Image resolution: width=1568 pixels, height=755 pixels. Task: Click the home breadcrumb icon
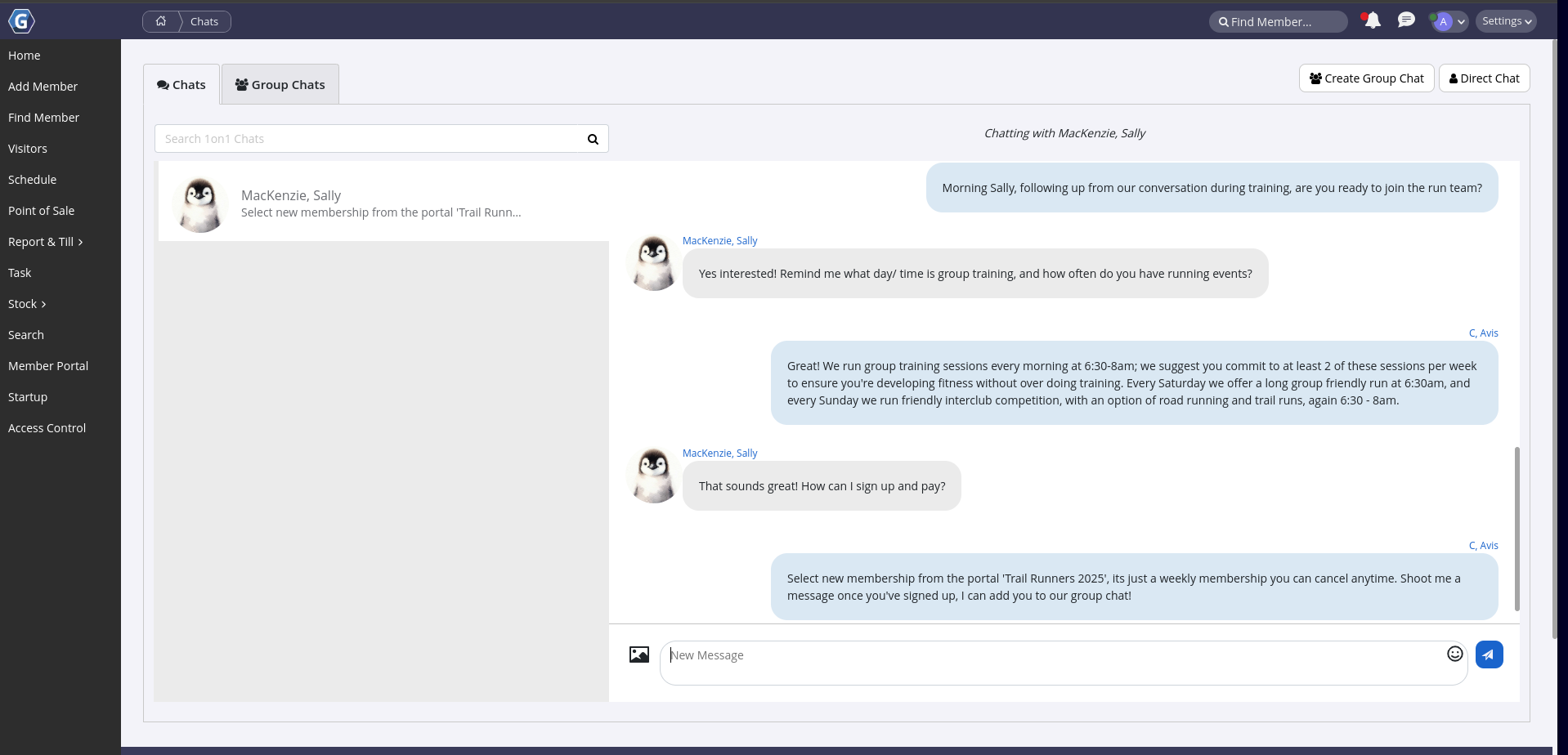pos(161,21)
